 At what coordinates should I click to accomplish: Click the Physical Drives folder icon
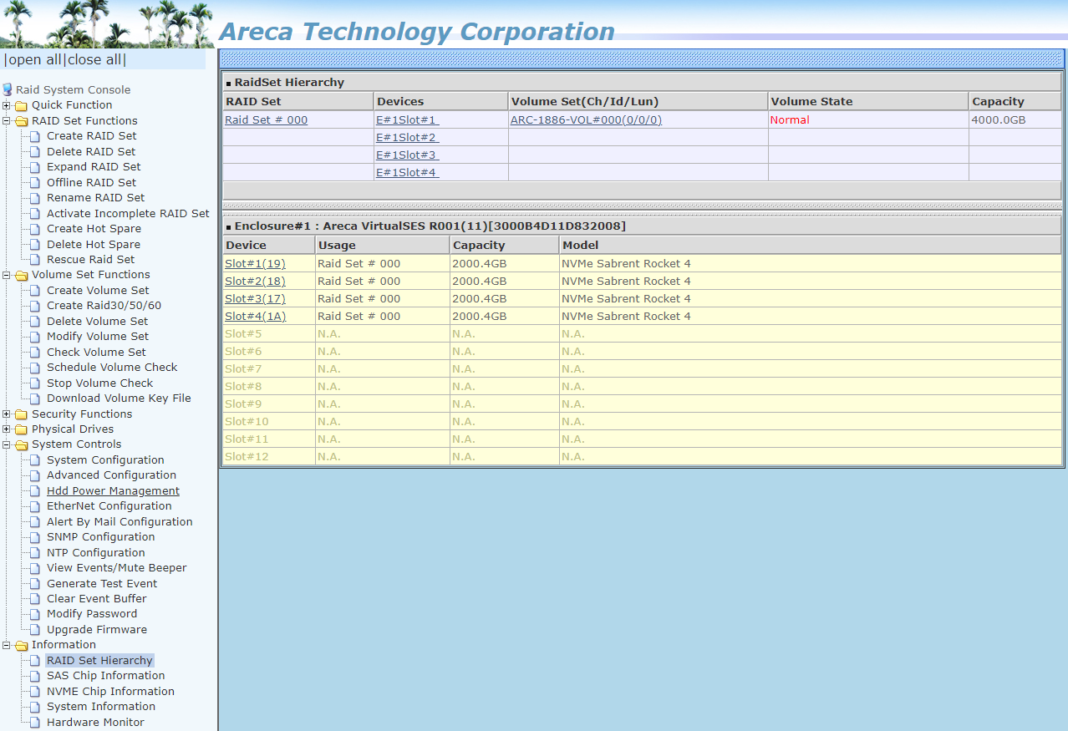pos(21,429)
